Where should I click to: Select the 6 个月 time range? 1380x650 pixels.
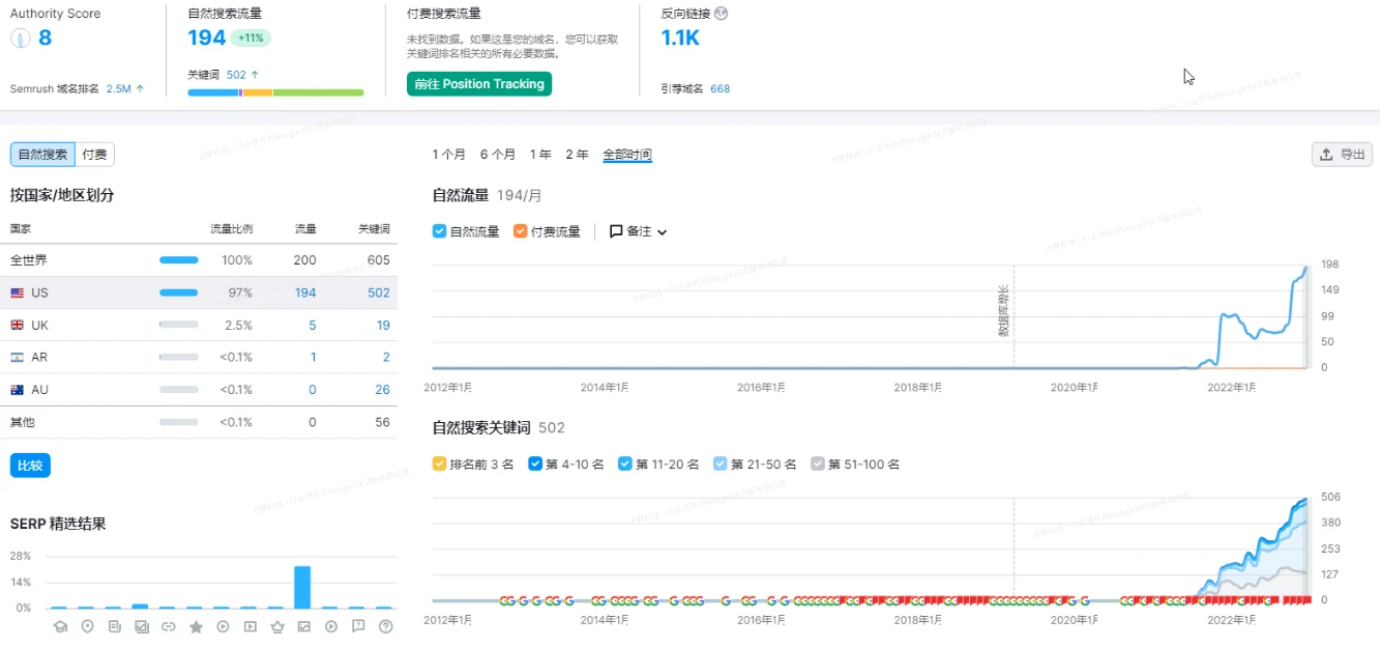497,155
